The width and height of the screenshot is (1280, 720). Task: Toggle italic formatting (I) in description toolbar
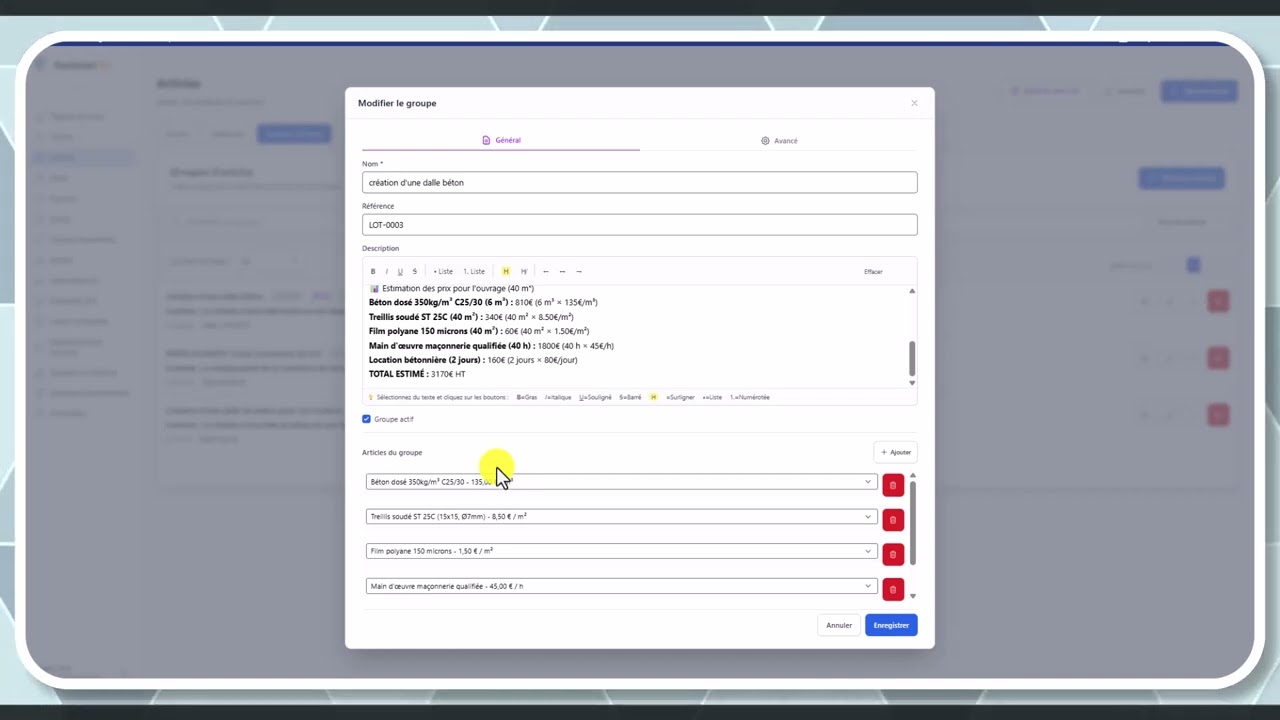coord(387,271)
